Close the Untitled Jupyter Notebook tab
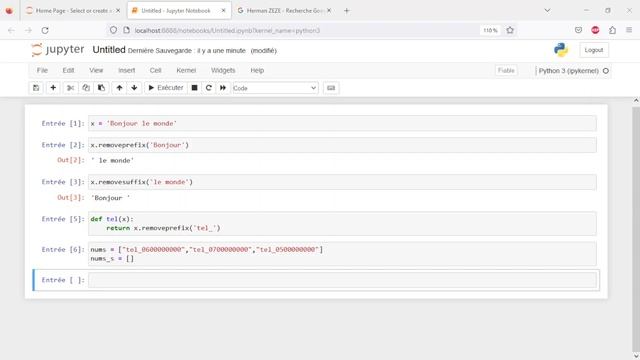Image resolution: width=640 pixels, height=360 pixels. (223, 11)
